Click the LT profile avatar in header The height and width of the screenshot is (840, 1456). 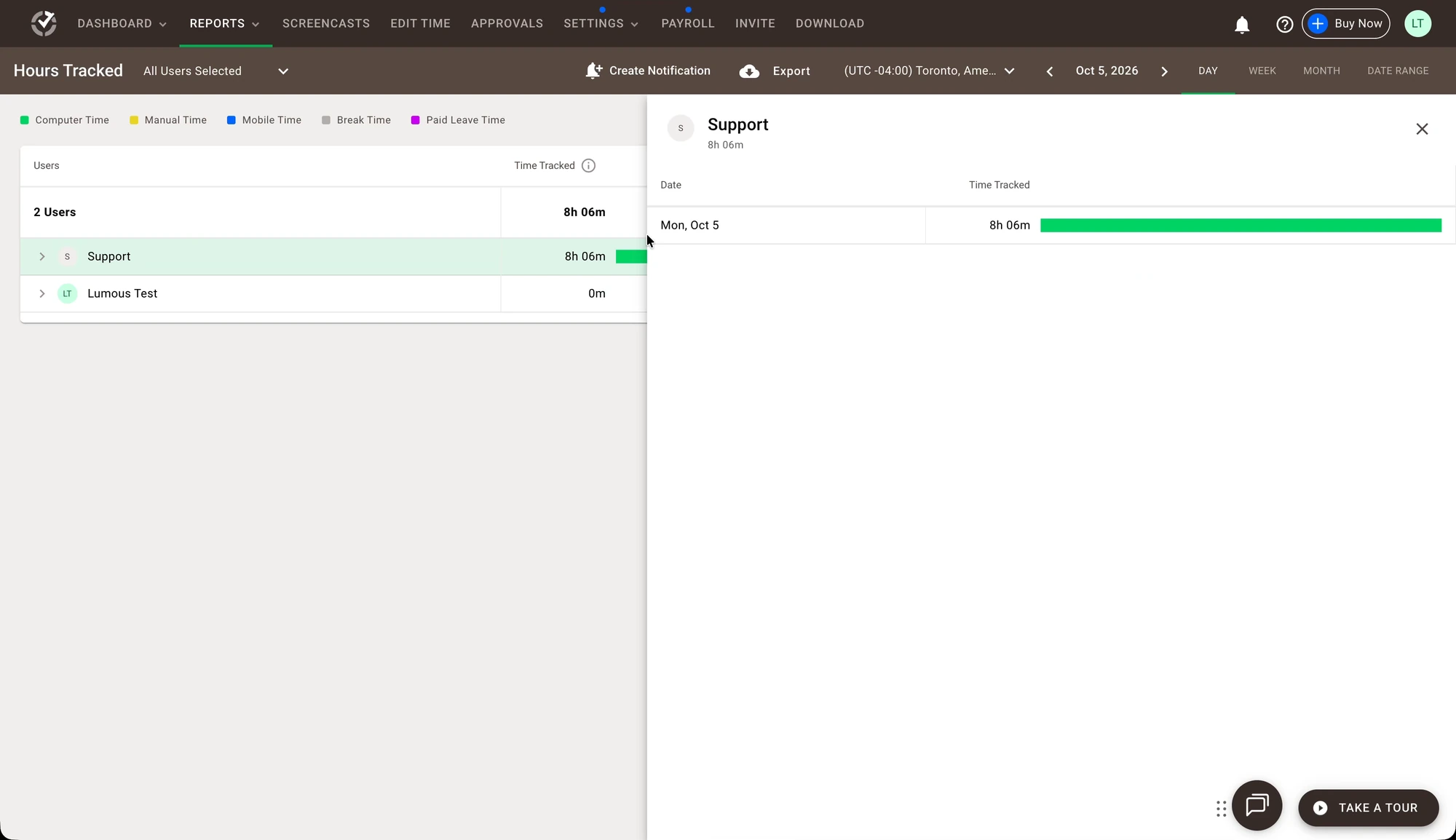pyautogui.click(x=1417, y=23)
